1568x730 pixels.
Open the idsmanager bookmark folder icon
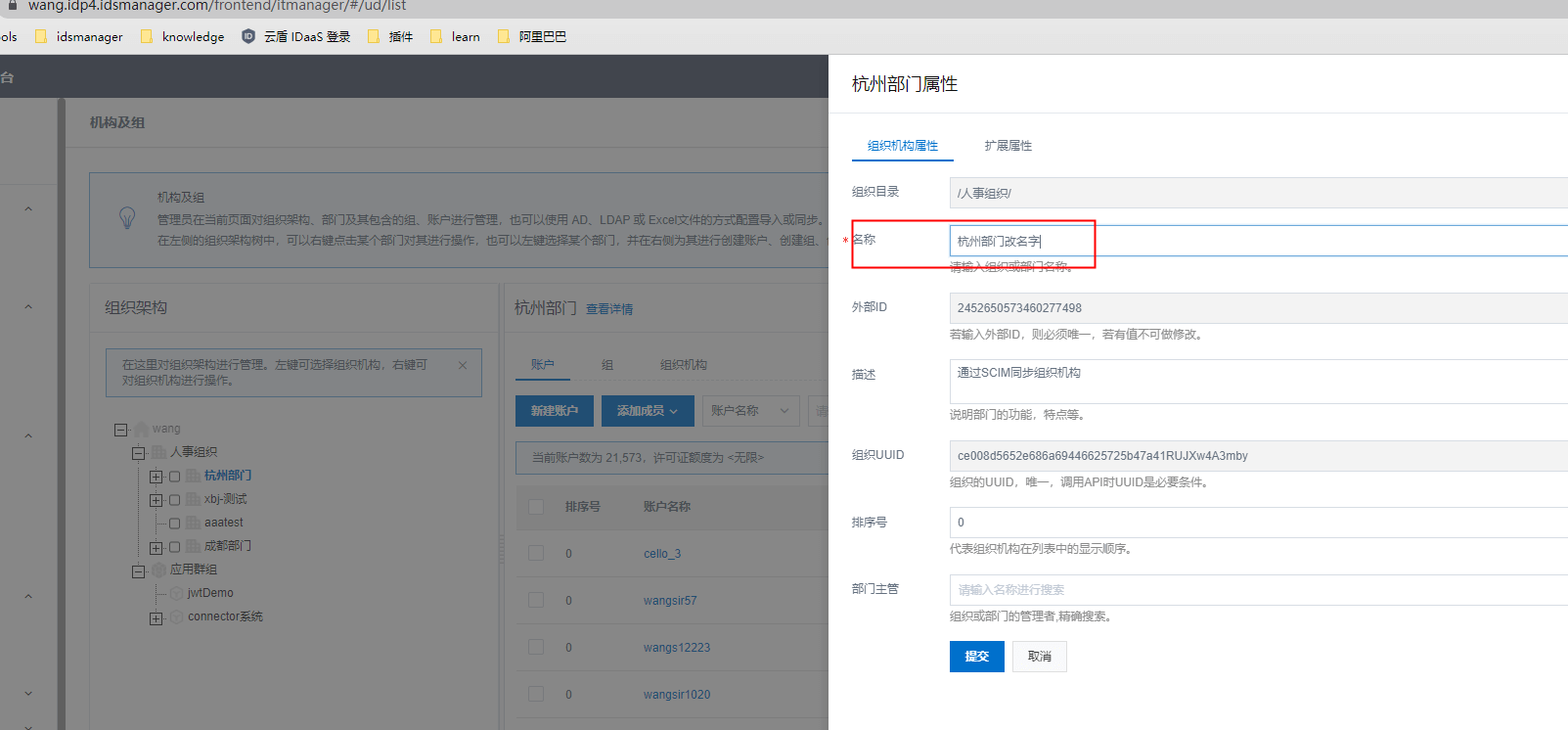point(40,36)
